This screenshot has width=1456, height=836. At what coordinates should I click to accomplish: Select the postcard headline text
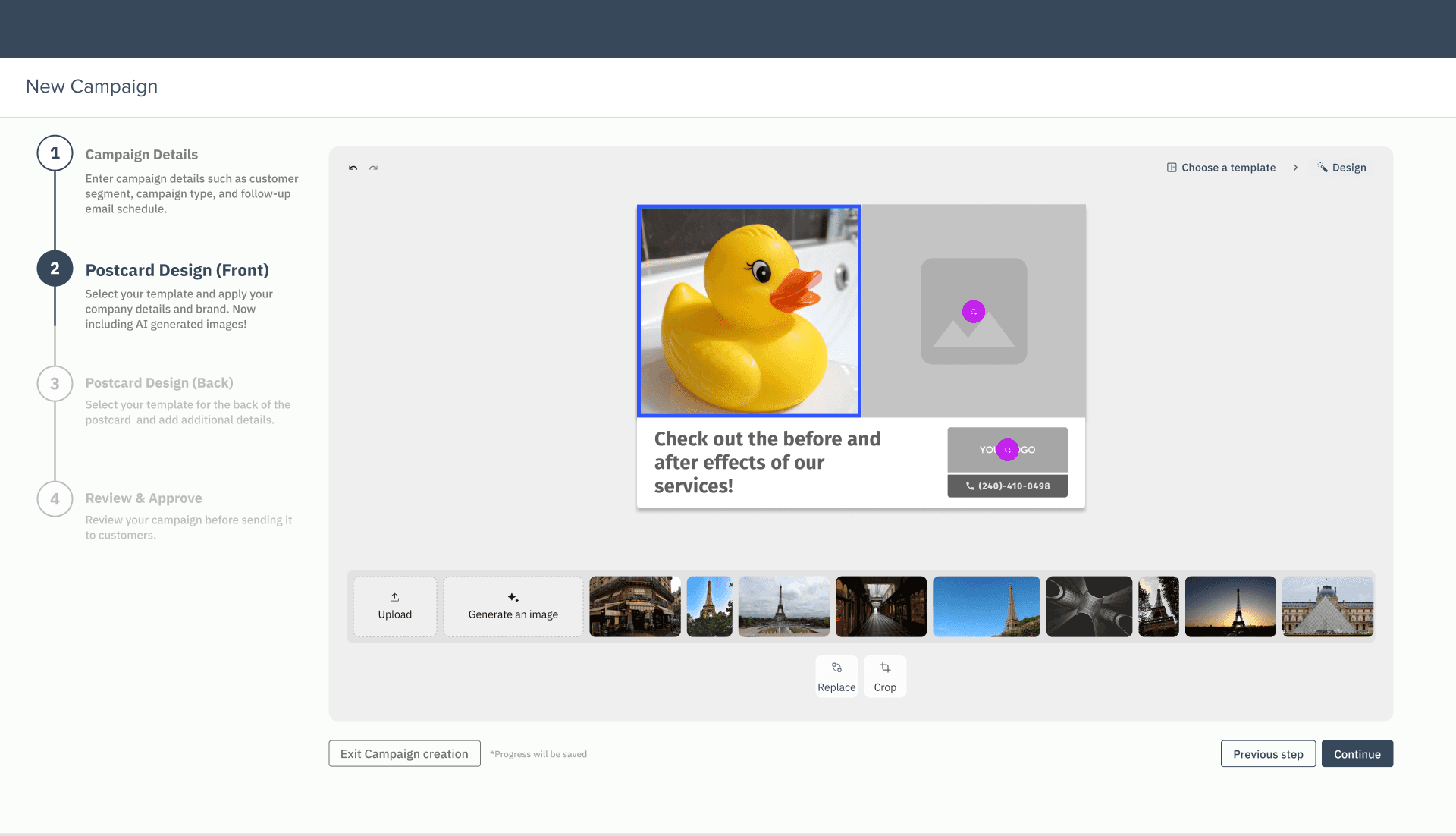click(x=767, y=462)
